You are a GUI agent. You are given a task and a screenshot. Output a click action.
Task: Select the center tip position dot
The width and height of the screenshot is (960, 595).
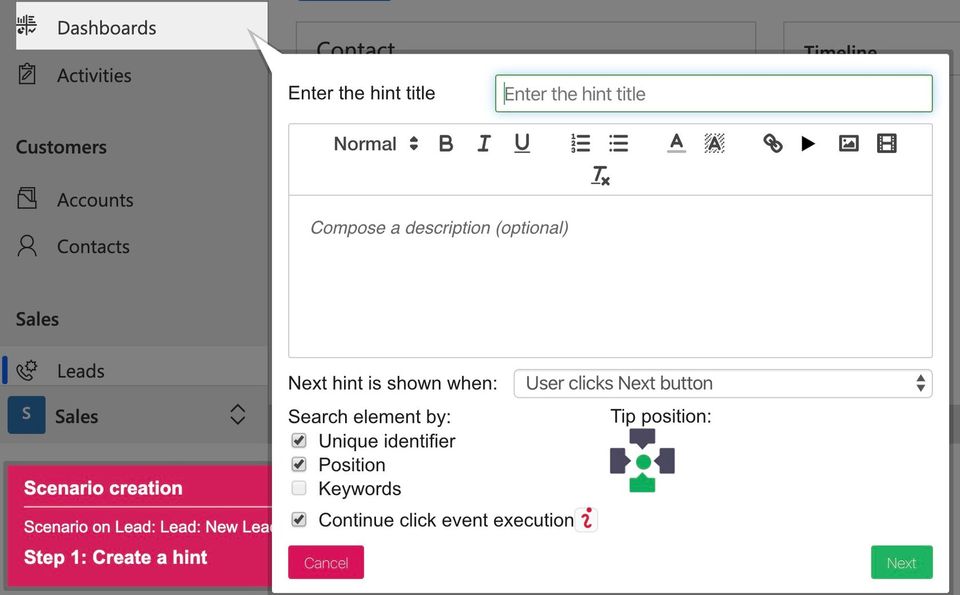pyautogui.click(x=643, y=462)
